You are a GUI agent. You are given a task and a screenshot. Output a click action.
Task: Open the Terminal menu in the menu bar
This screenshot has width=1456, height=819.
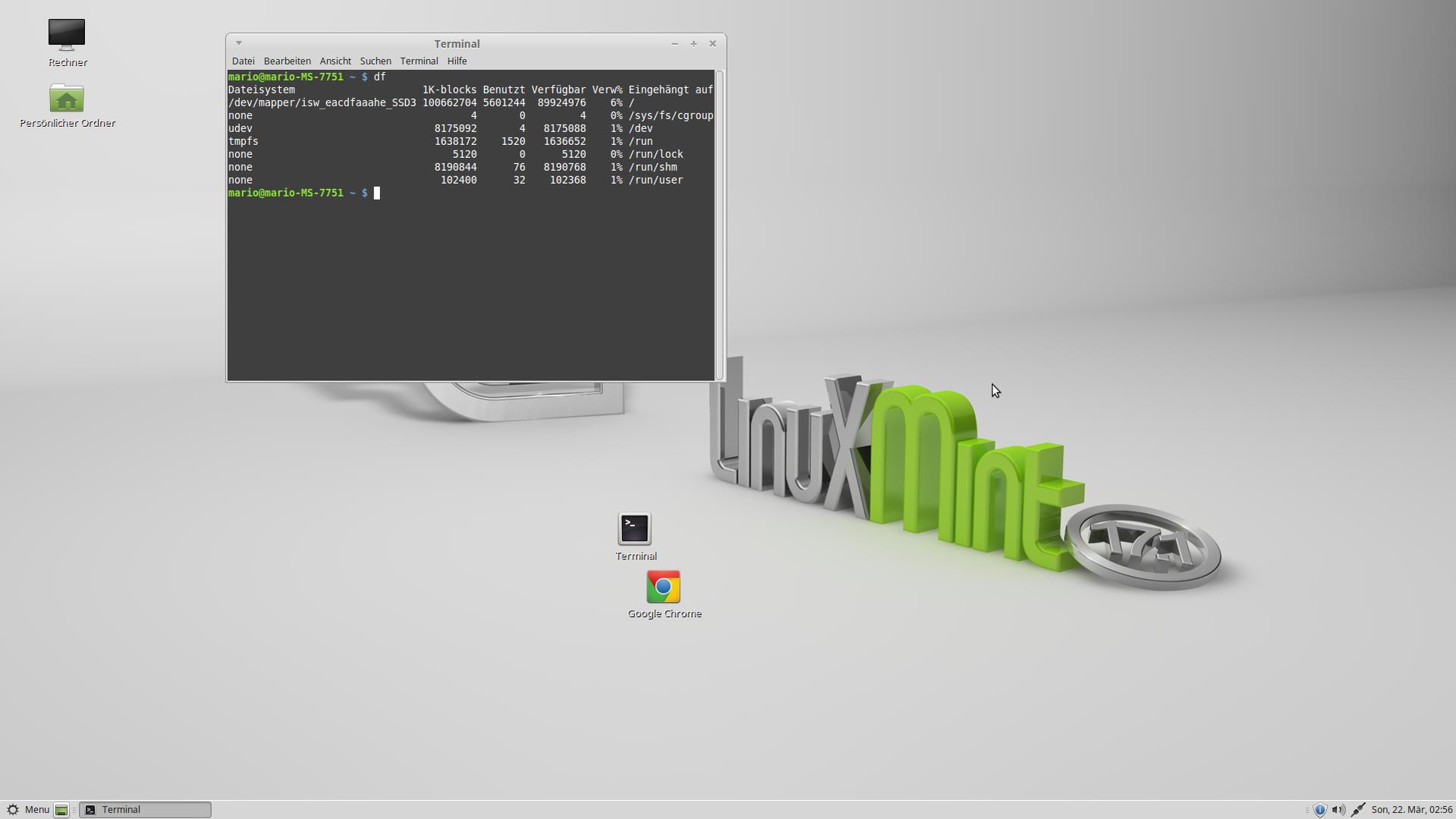coord(419,61)
